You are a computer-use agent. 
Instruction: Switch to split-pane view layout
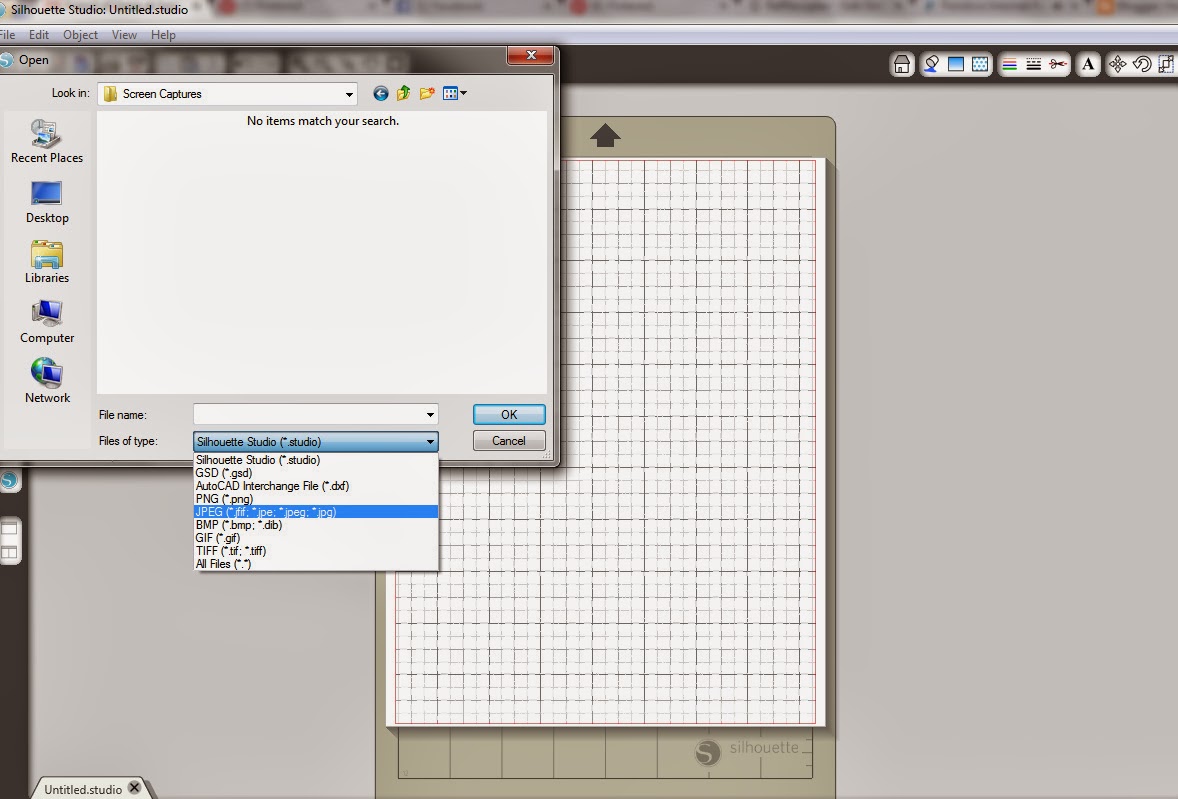coord(9,553)
